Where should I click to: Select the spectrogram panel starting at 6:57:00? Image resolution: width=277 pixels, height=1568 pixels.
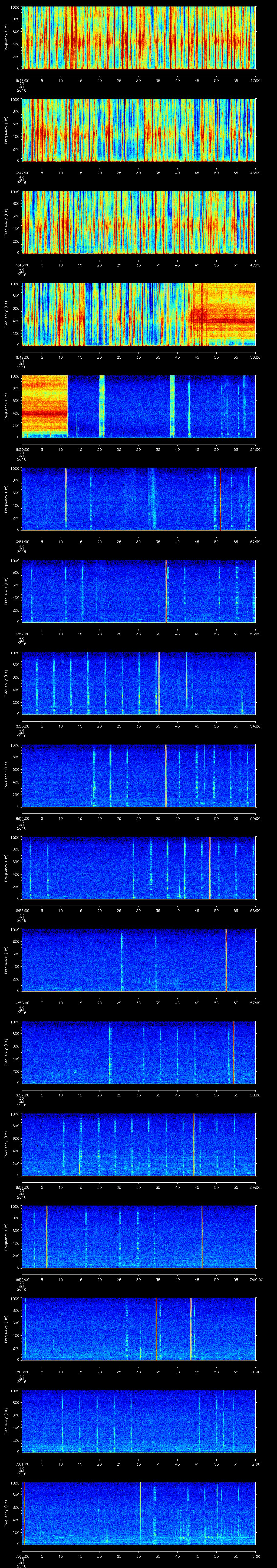[x=139, y=1052]
